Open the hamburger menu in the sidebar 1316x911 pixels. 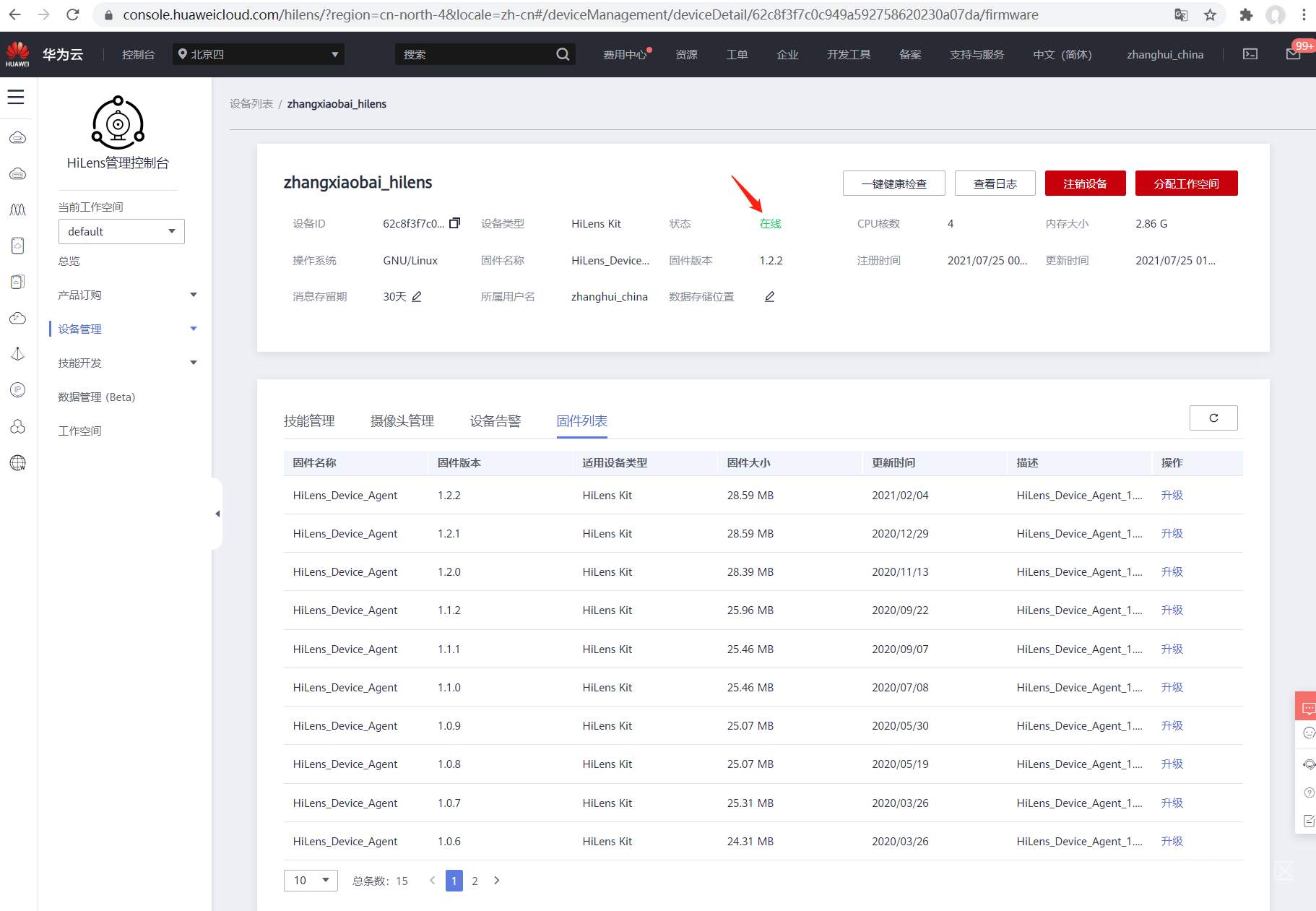[x=16, y=97]
